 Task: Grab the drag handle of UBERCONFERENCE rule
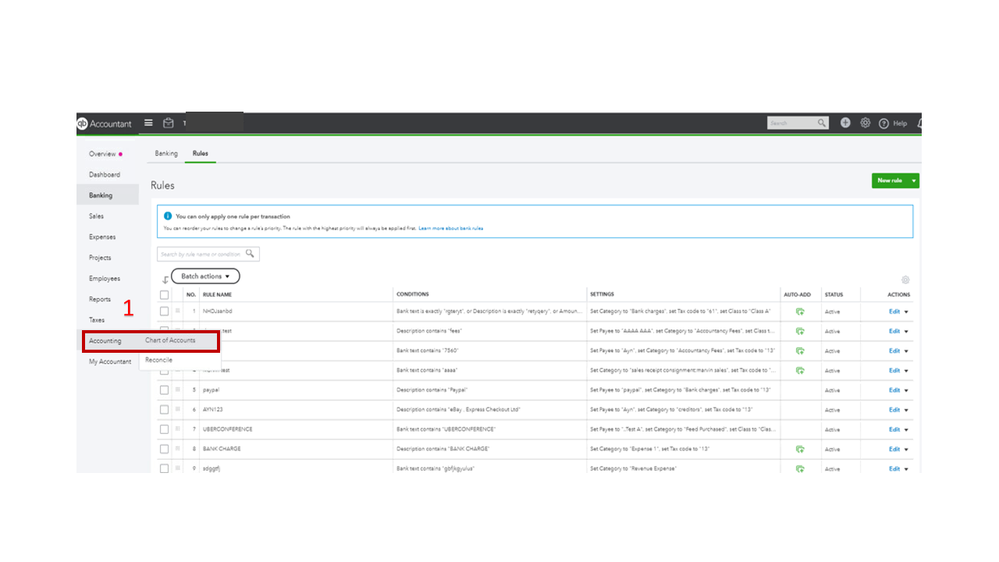click(x=178, y=429)
